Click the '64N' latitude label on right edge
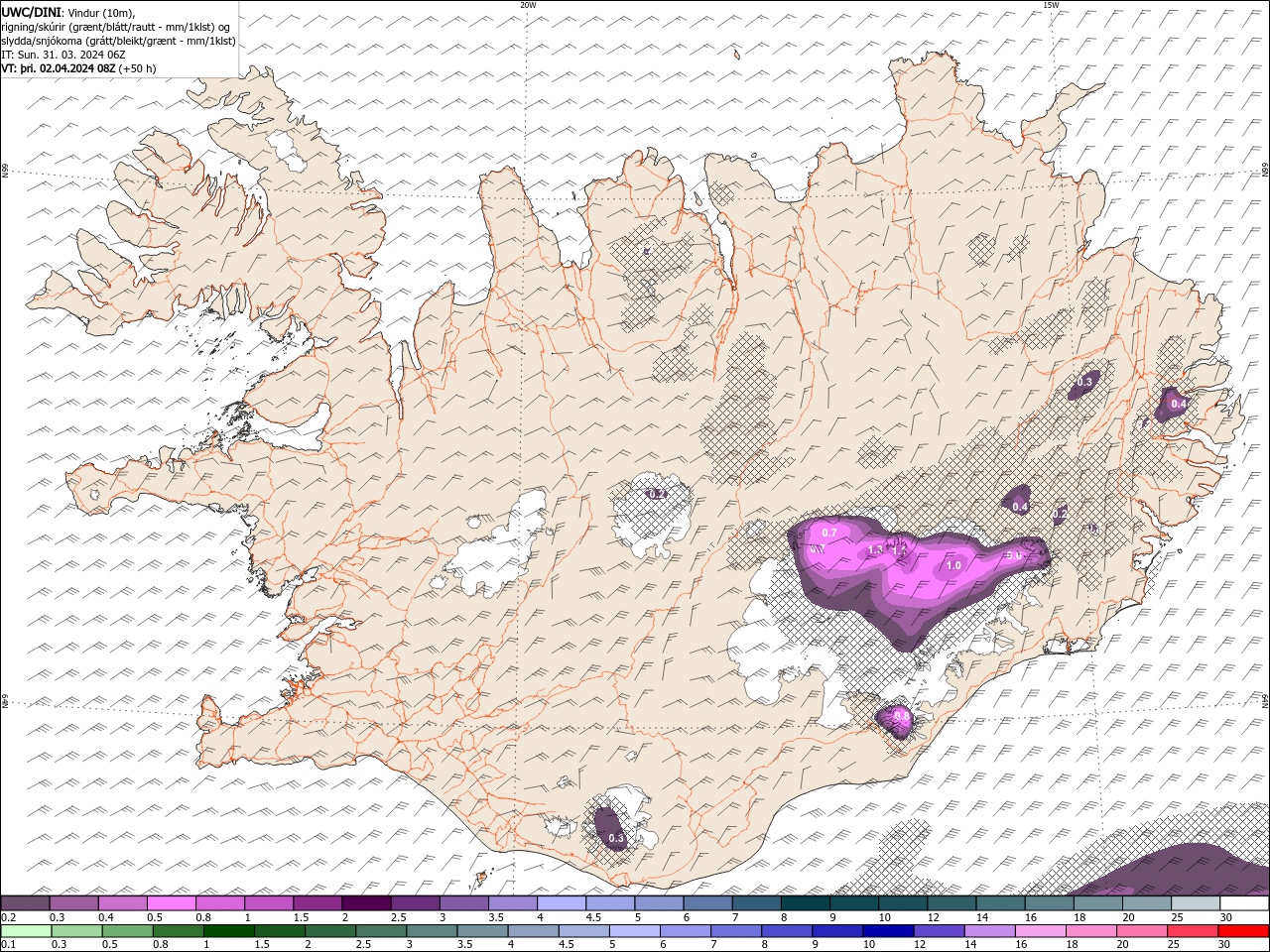Screen dimensions: 1270x952 pyautogui.click(x=1265, y=702)
